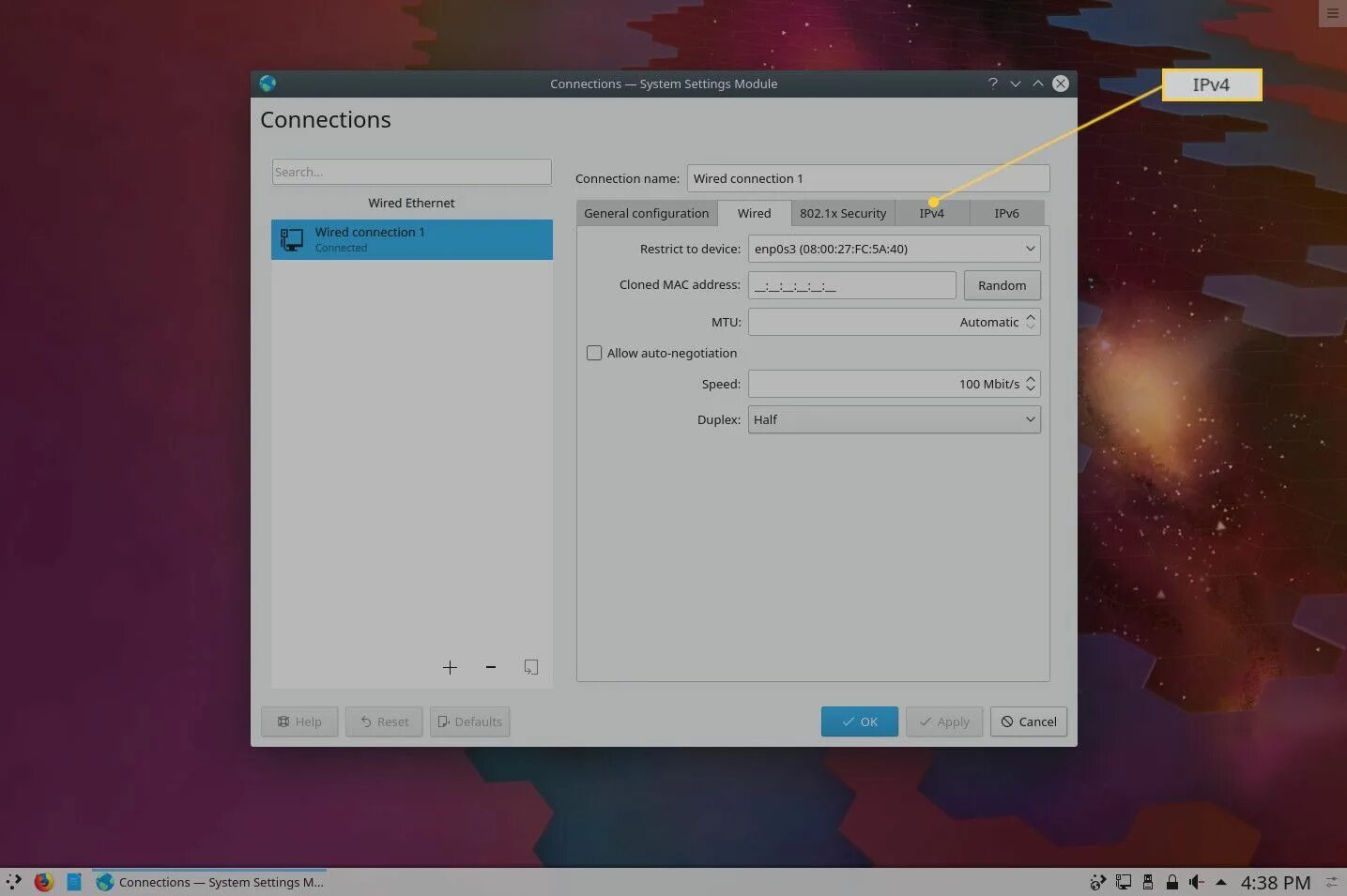The height and width of the screenshot is (896, 1347).
Task: Open the audio volume tray icon
Action: tap(1196, 882)
